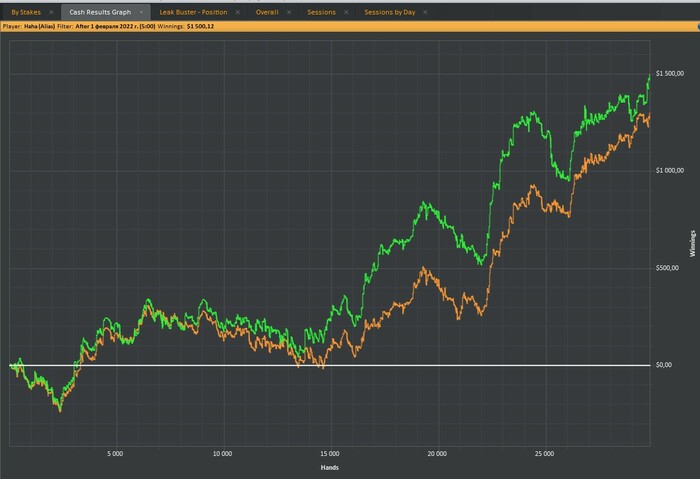
Task: Switch to the Overall tab
Action: click(x=267, y=12)
